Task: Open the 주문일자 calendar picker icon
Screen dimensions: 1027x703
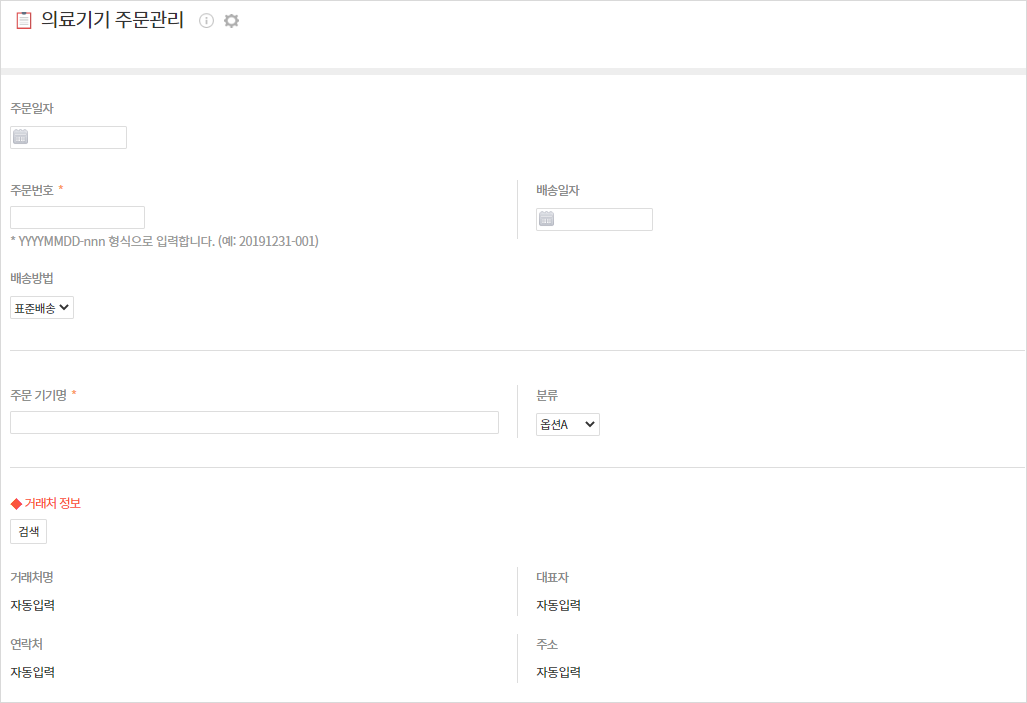Action: point(21,138)
